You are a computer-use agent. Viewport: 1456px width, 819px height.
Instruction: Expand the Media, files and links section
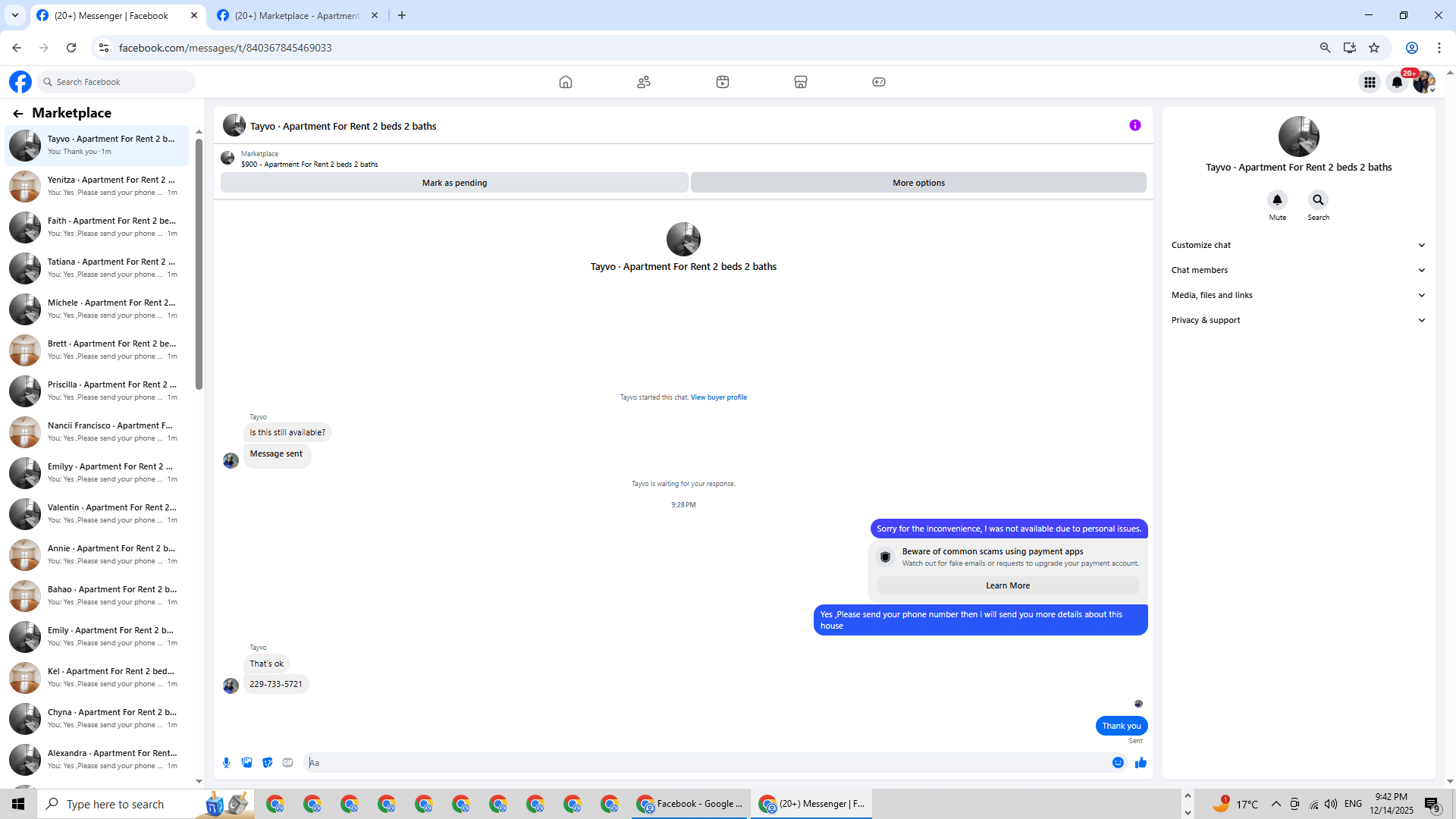[x=1298, y=295]
